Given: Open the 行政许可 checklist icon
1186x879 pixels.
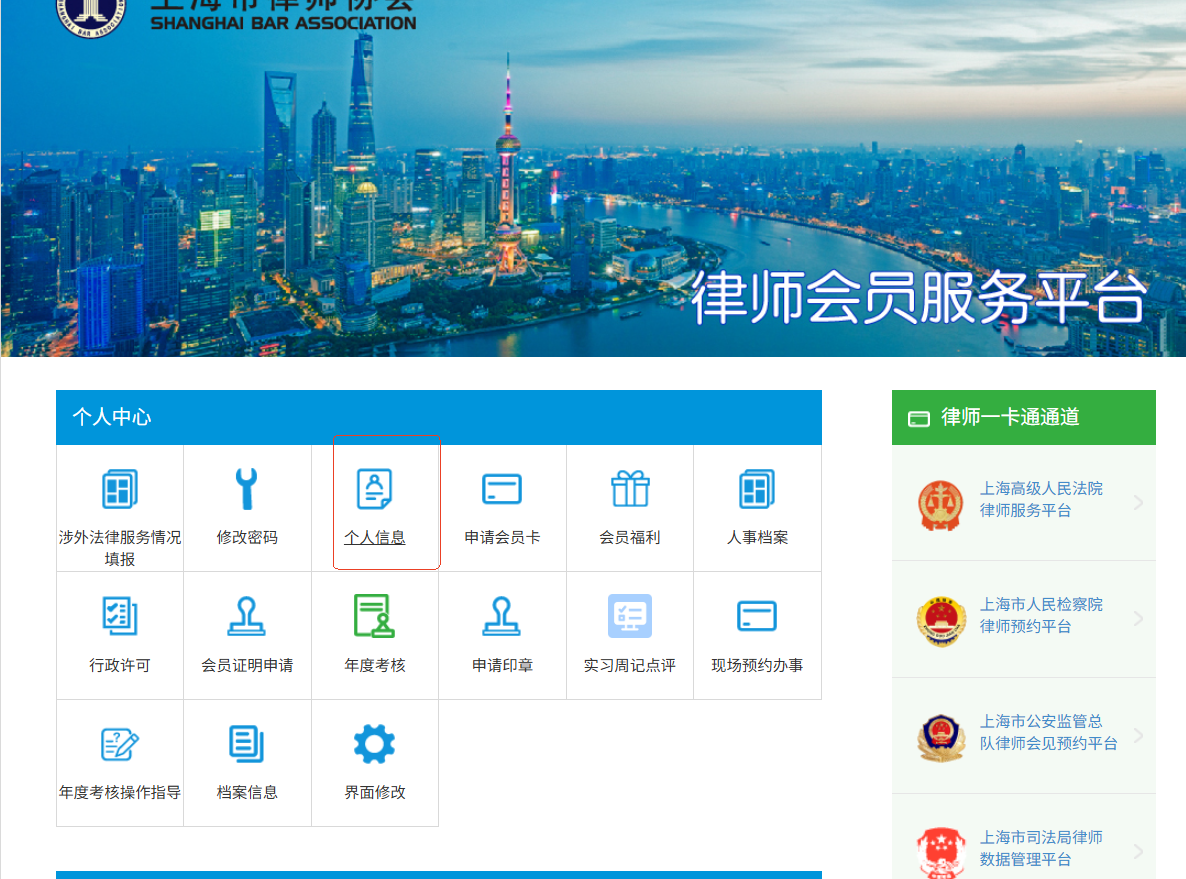Looking at the screenshot, I should (x=120, y=616).
